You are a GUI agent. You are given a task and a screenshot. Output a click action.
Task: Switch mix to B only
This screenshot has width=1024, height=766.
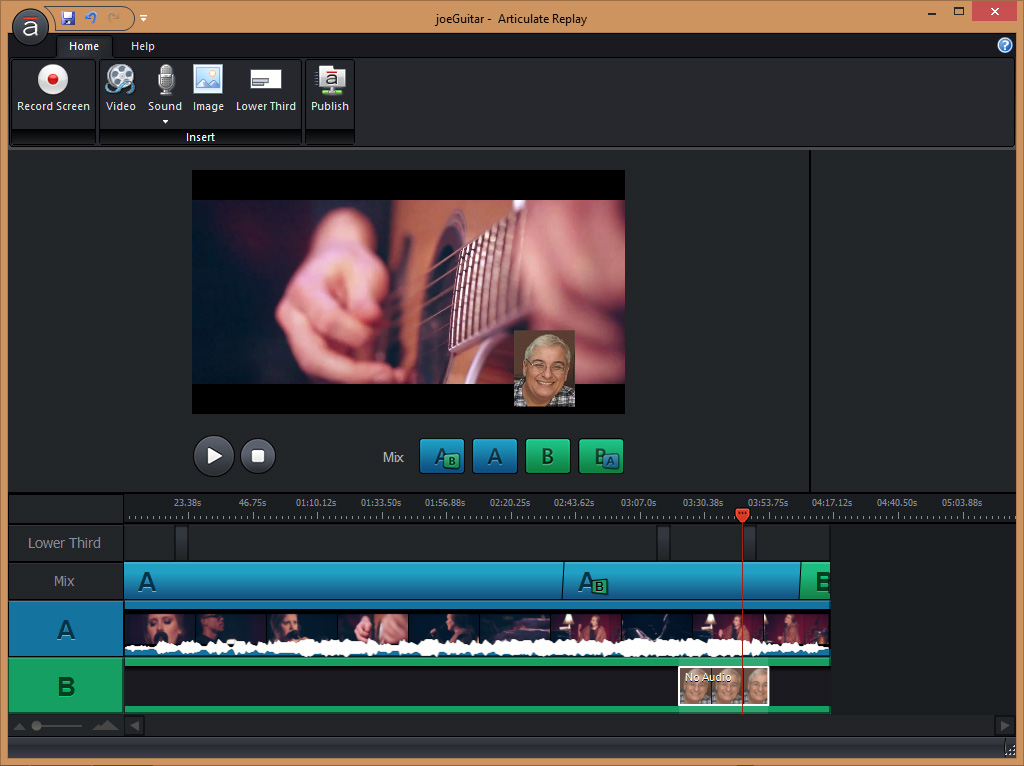point(547,456)
